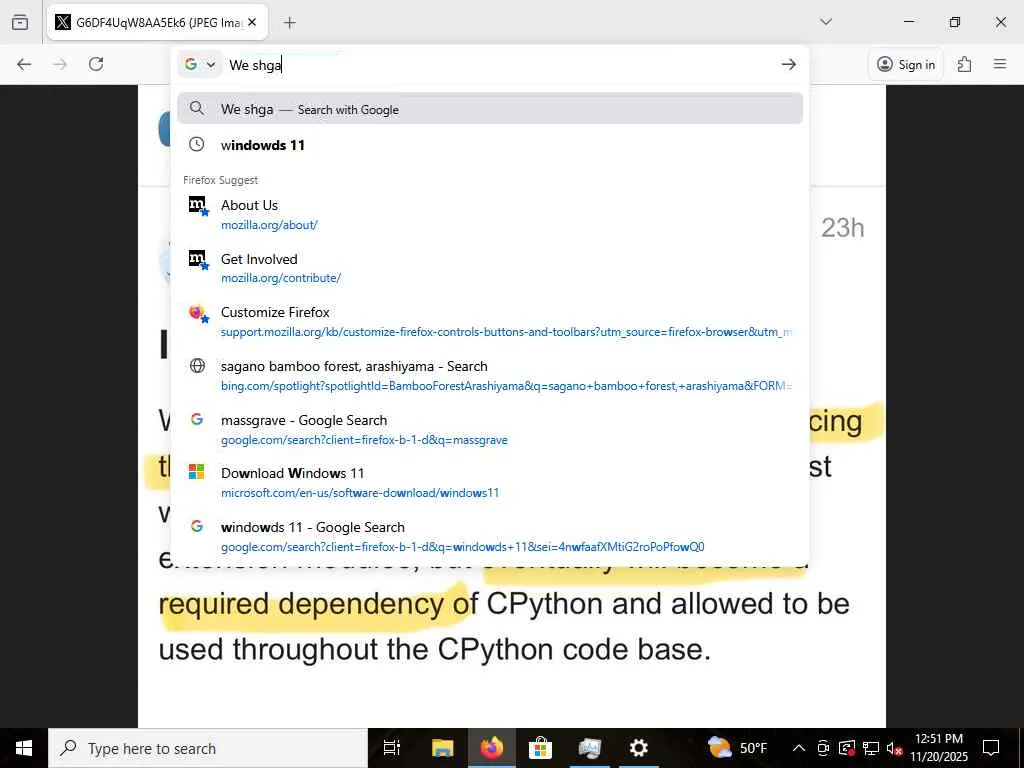This screenshot has height=768, width=1024.
Task: Click the Sign in button
Action: [906, 64]
